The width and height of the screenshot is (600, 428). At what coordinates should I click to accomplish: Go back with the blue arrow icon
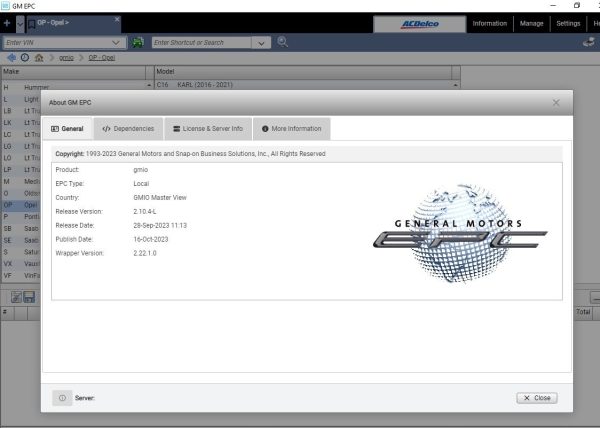pos(11,57)
